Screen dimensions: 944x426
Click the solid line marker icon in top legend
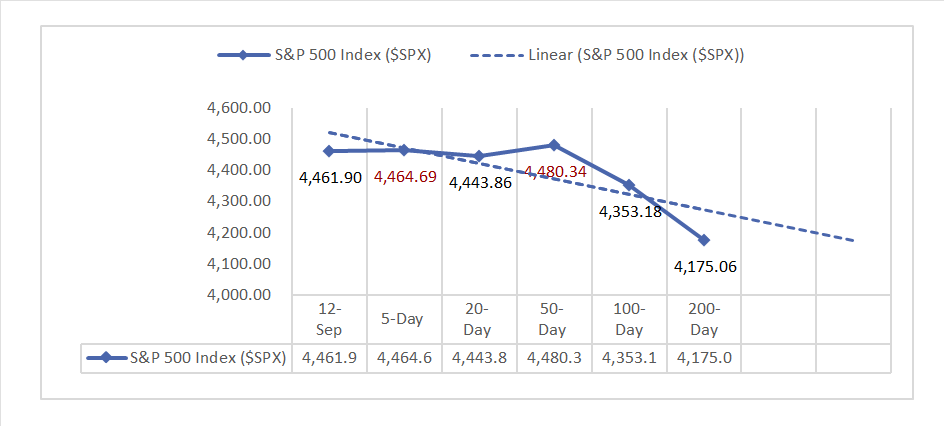pyautogui.click(x=243, y=55)
